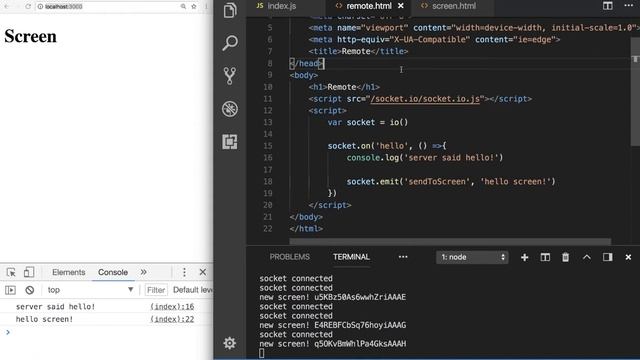Image resolution: width=640 pixels, height=360 pixels.
Task: Open JavaScript context dropdown 'top'
Action: click(90, 290)
